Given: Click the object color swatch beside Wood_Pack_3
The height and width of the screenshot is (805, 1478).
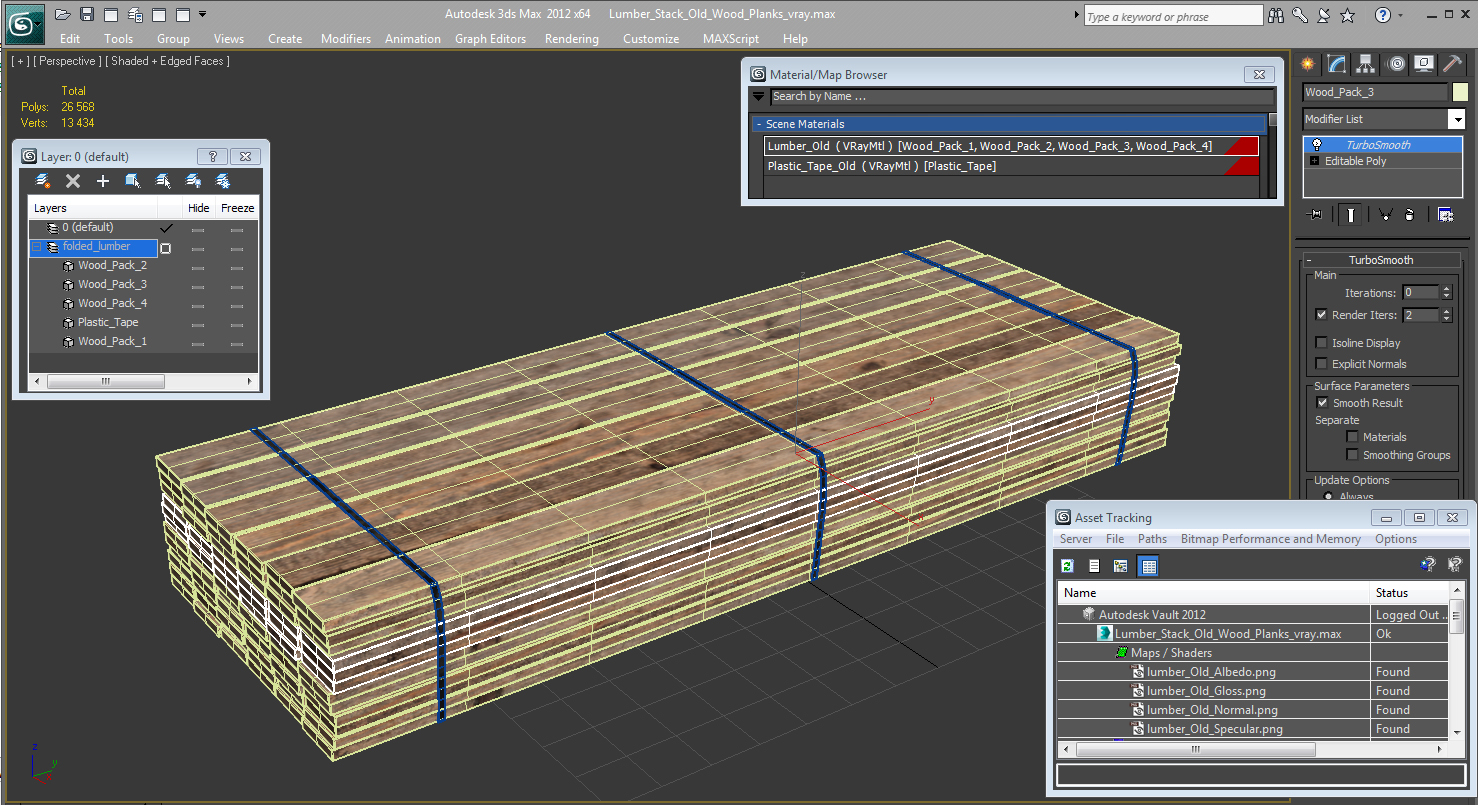Looking at the screenshot, I should (x=1460, y=92).
